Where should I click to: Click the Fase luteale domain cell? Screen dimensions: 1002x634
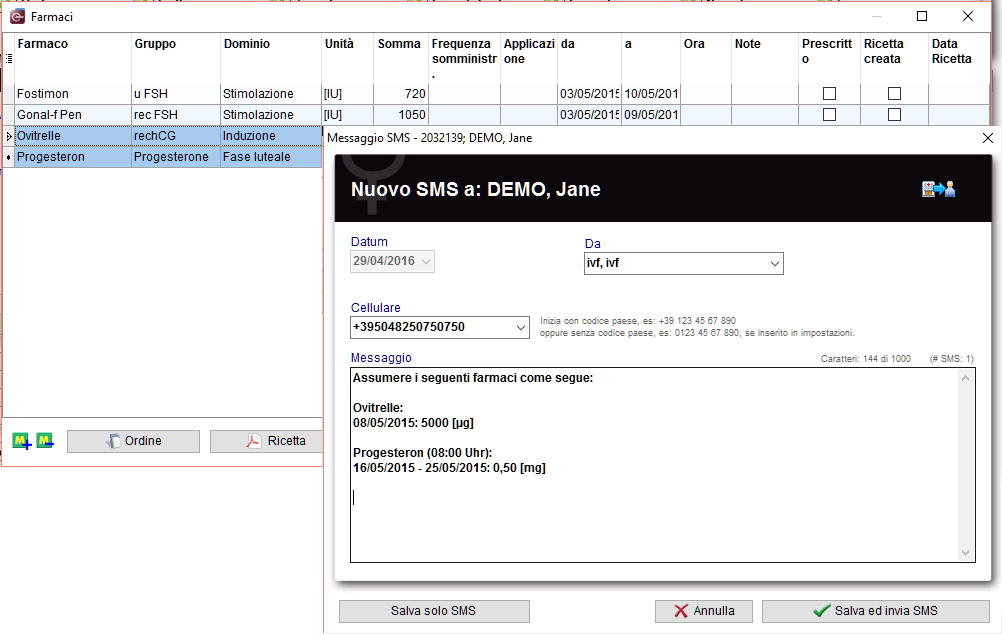[x=271, y=157]
